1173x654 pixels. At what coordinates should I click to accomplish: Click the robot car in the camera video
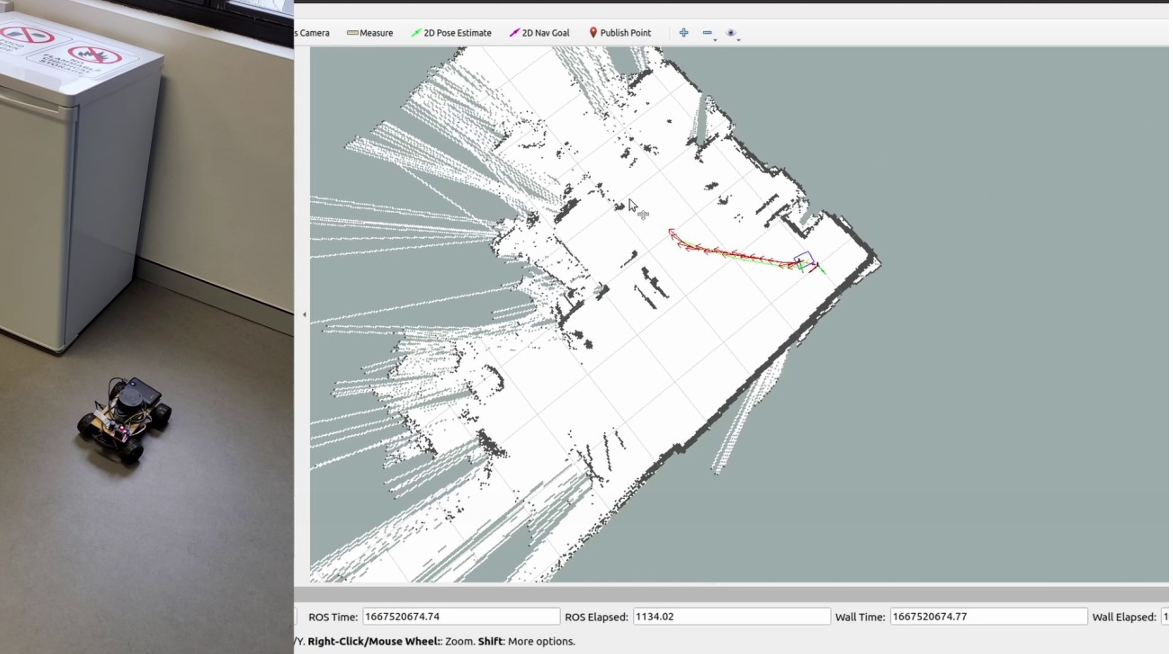tap(125, 418)
